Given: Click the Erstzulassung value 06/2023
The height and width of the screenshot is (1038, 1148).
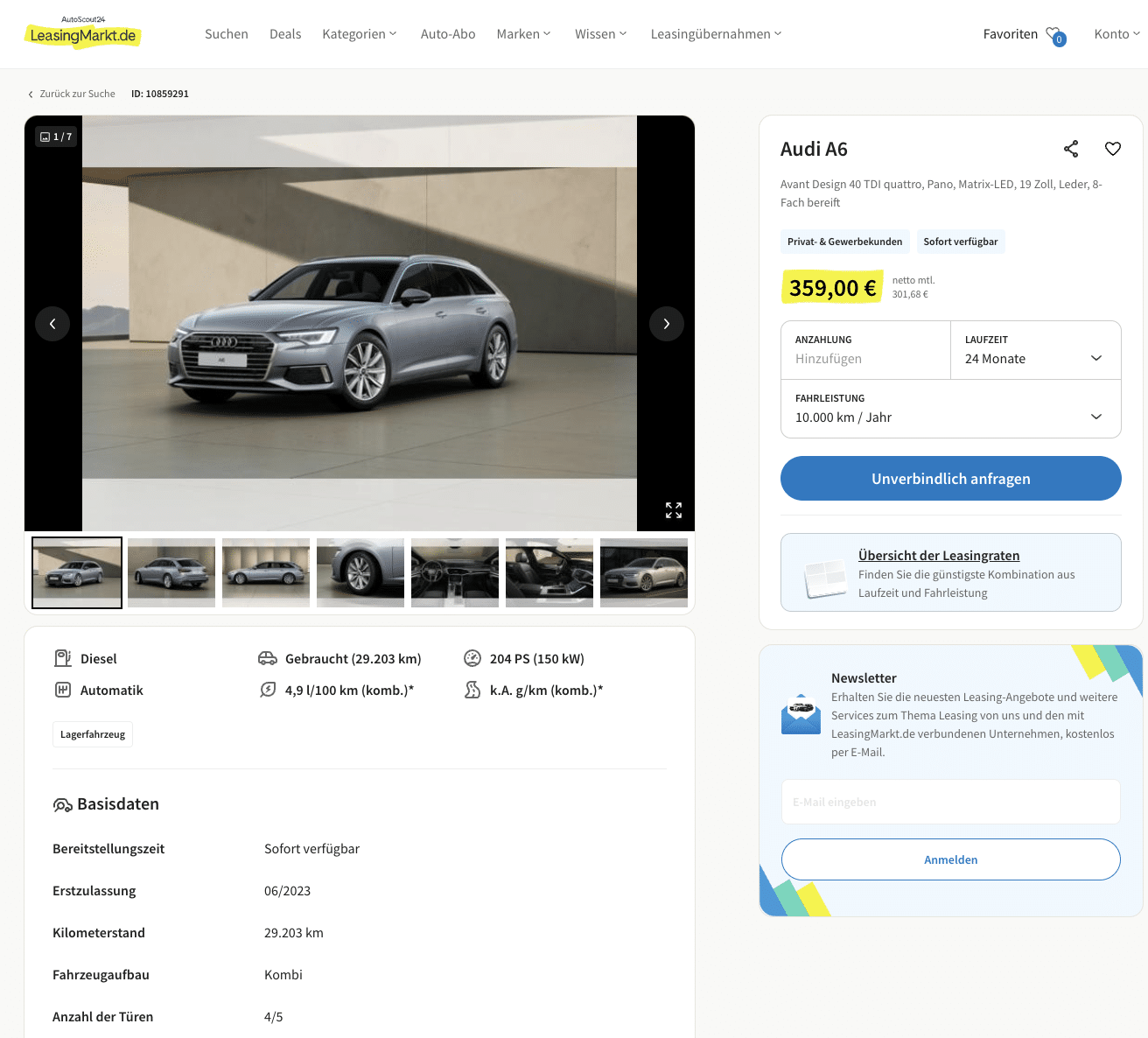Looking at the screenshot, I should pos(287,891).
